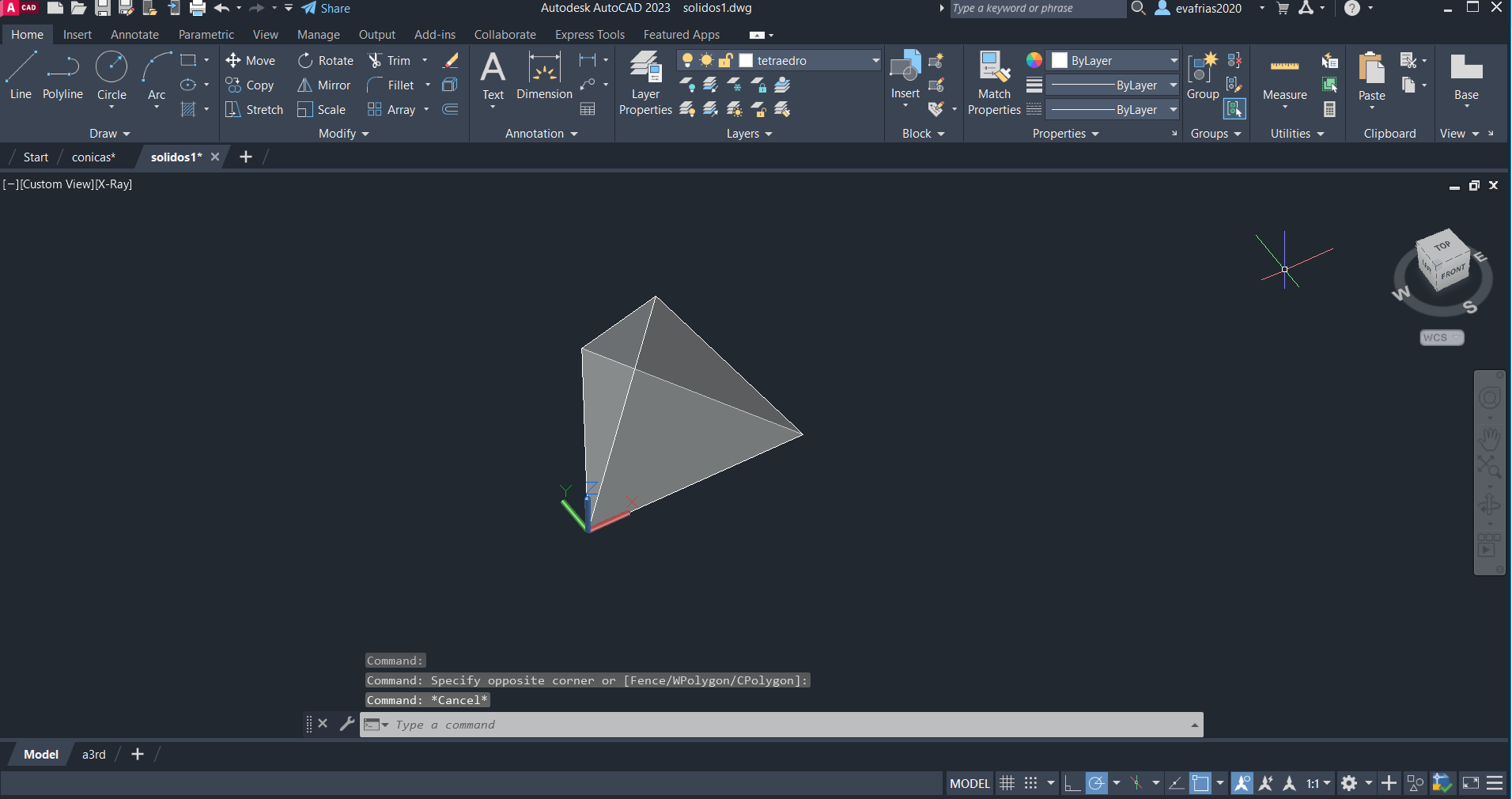Toggle object snap tracking in status bar
Viewport: 1512px width, 799px height.
coord(1176,783)
